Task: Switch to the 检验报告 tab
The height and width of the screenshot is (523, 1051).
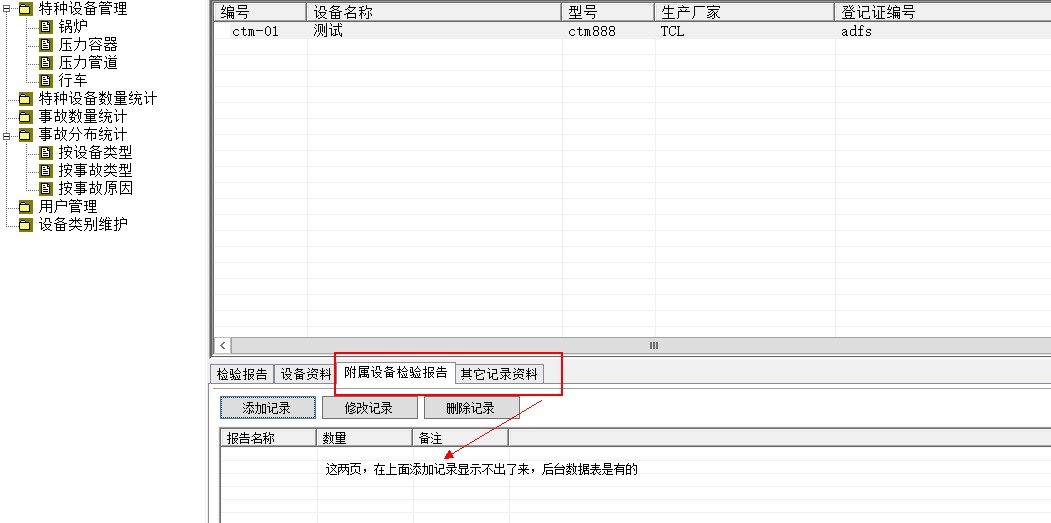Action: tap(242, 374)
